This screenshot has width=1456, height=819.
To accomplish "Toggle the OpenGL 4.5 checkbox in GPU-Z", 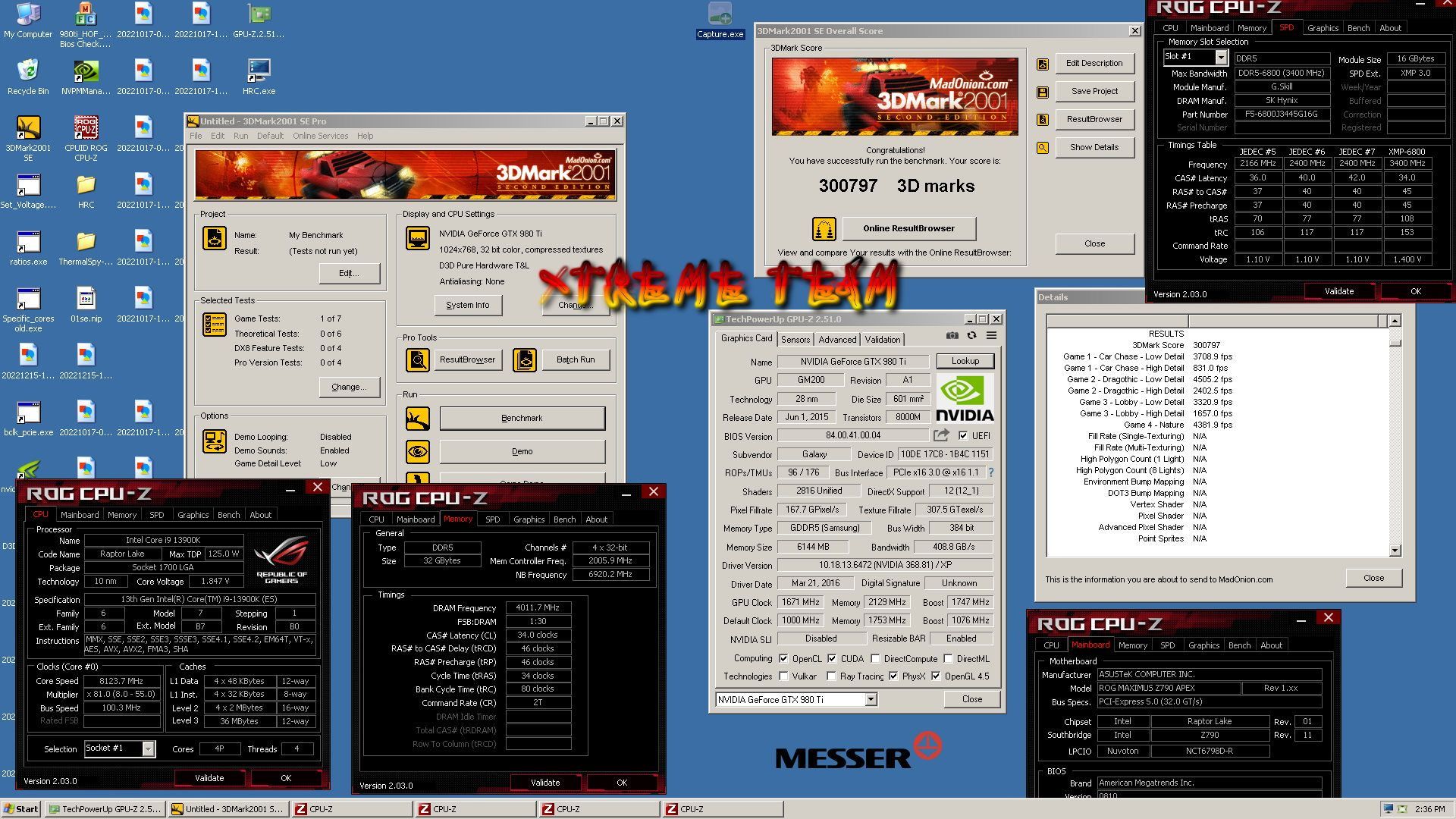I will pyautogui.click(x=936, y=676).
